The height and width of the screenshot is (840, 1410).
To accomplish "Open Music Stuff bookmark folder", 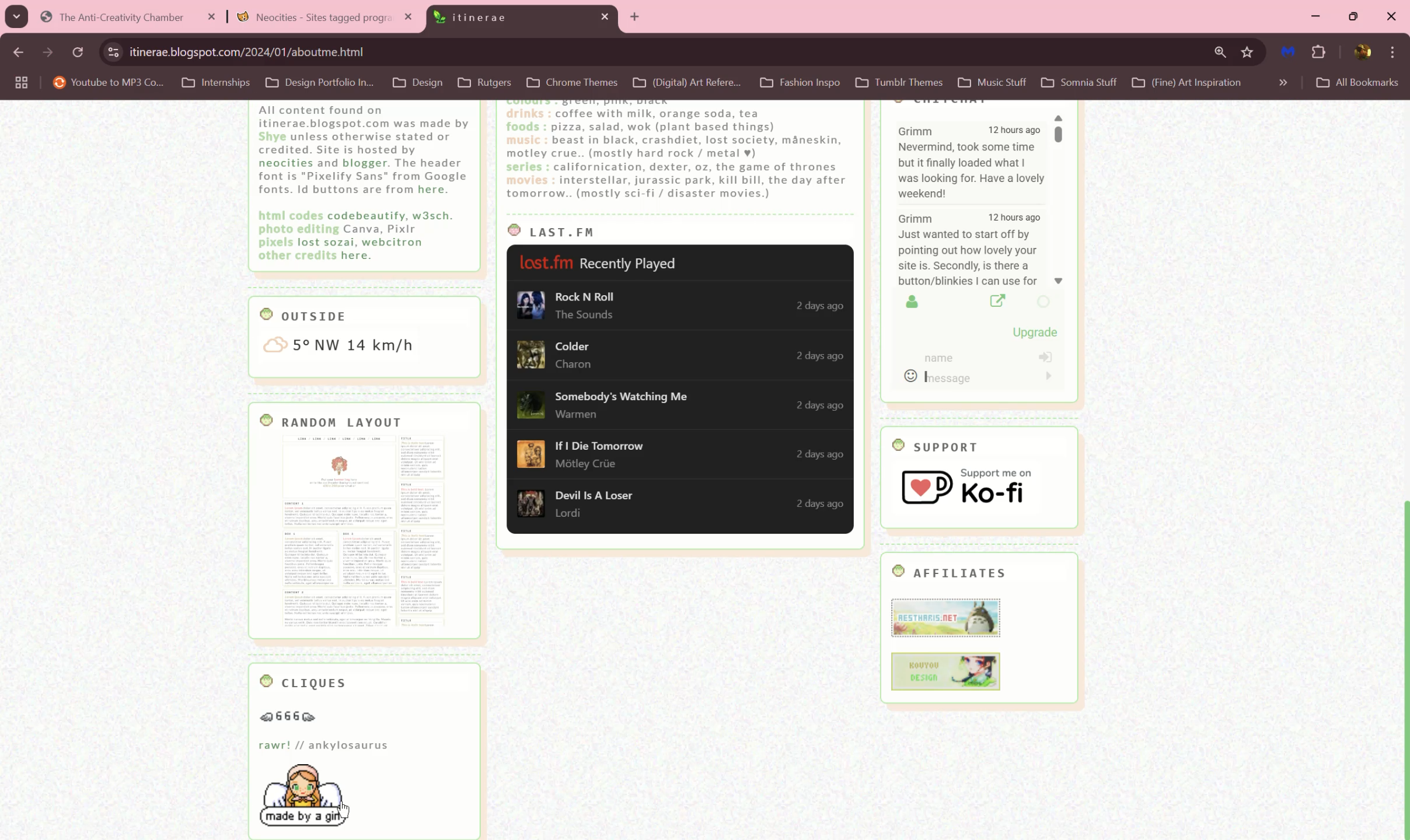I will point(992,82).
